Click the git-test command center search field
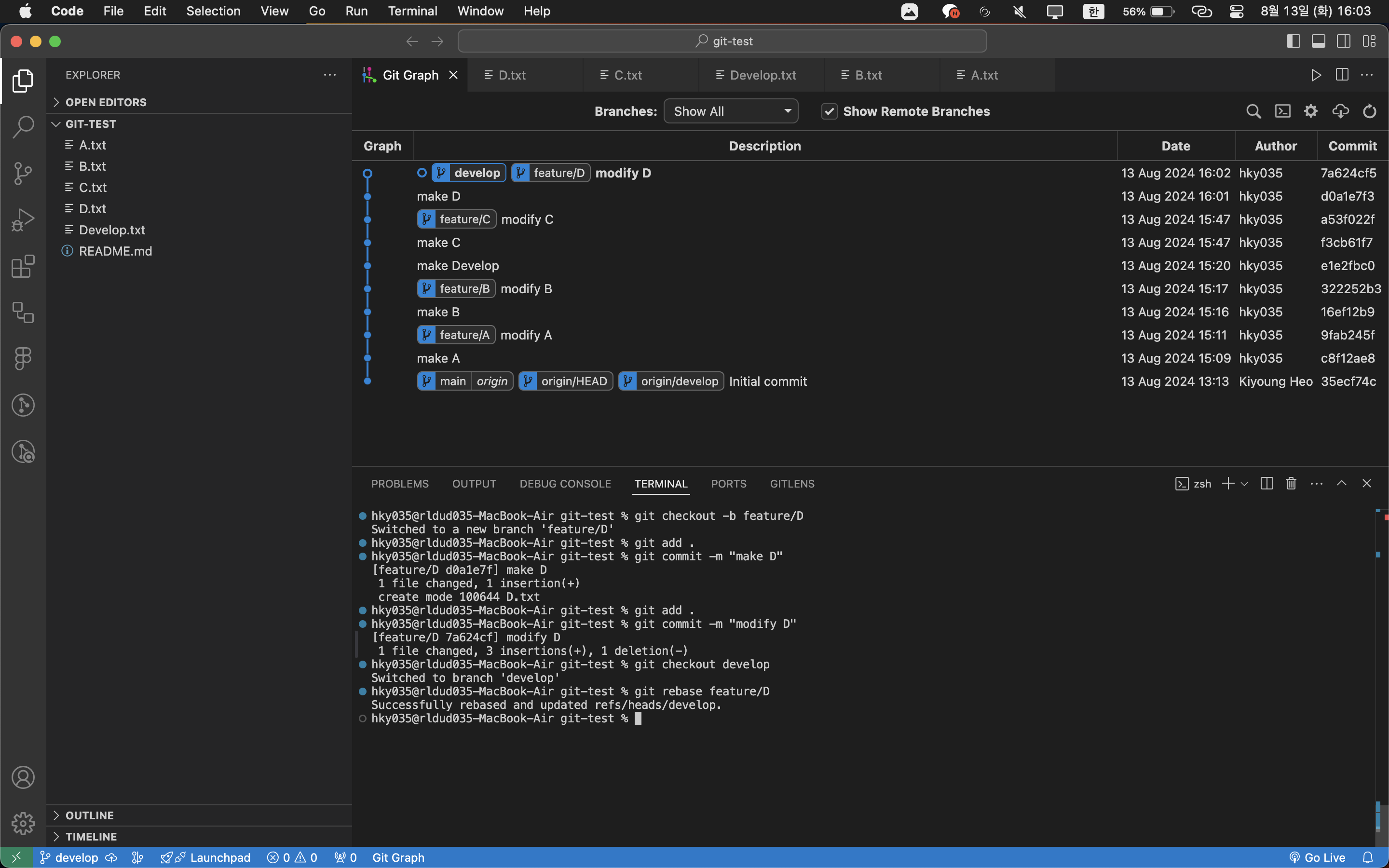Image resolution: width=1389 pixels, height=868 pixels. [x=722, y=41]
